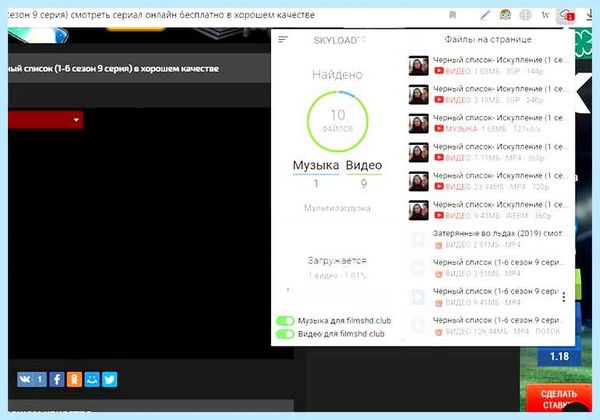Click the circular 10 файлов progress indicator
The width and height of the screenshot is (600, 420).
337,121
